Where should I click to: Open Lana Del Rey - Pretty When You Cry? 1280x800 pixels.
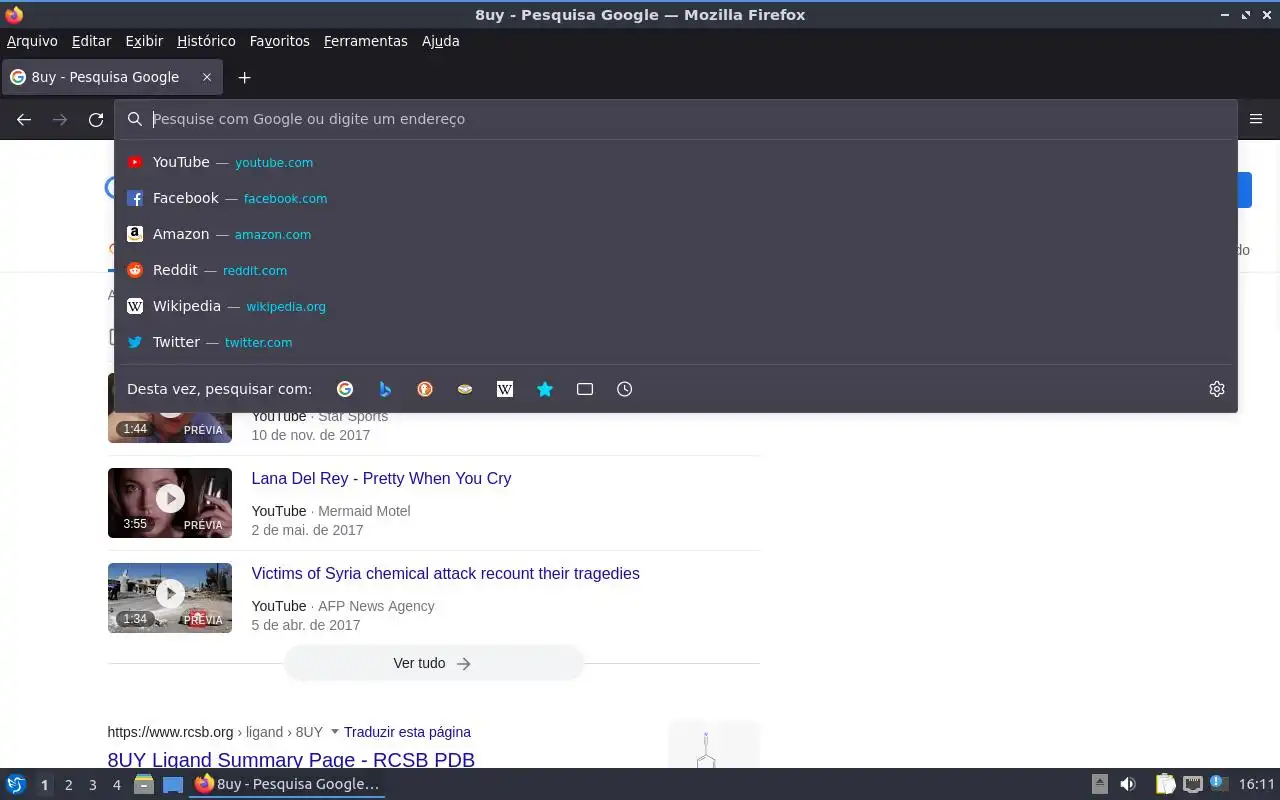click(x=381, y=478)
